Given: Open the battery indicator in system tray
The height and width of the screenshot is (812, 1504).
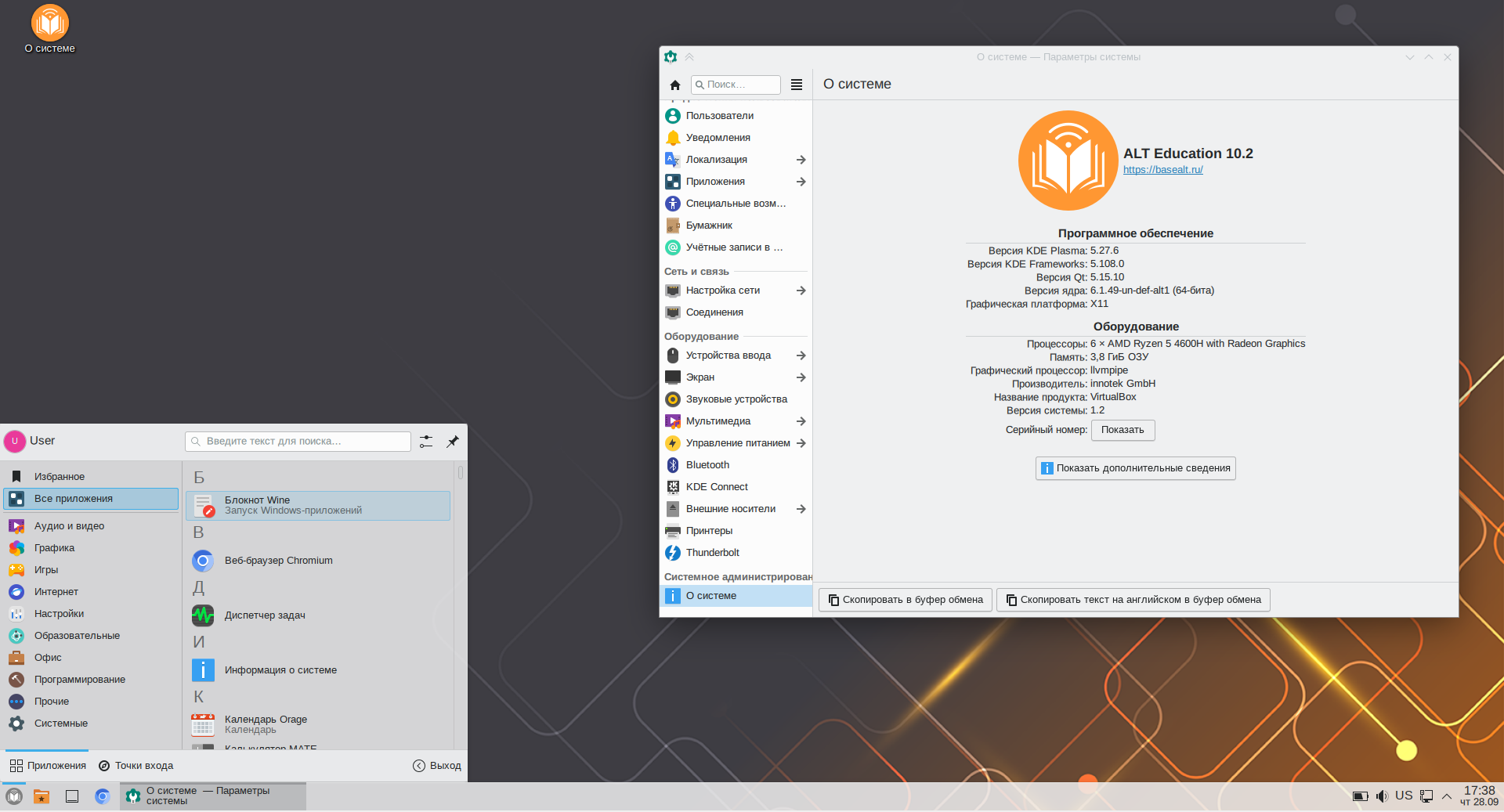Looking at the screenshot, I should click(x=1361, y=796).
